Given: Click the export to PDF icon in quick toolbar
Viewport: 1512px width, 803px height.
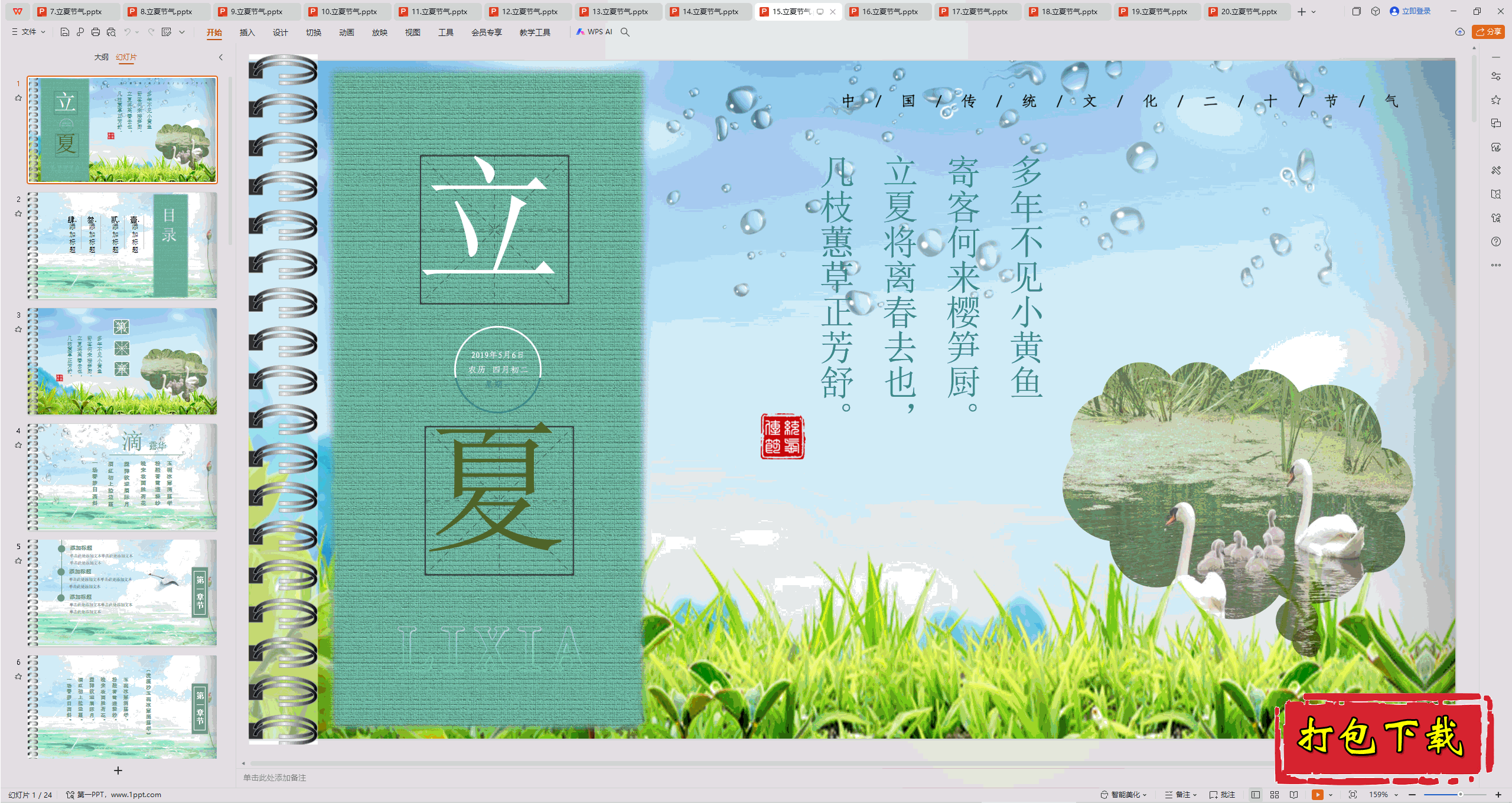Looking at the screenshot, I should (80, 32).
